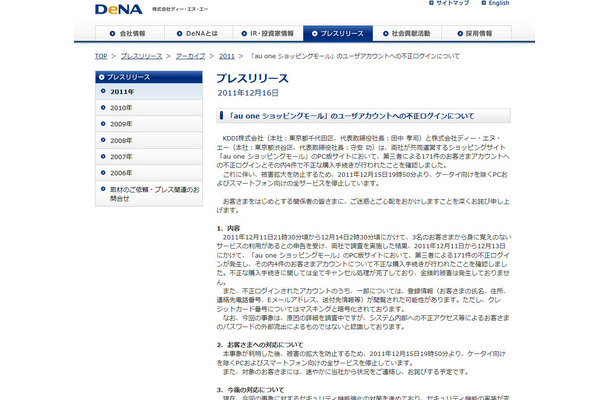Click the サイトマップ icon link
Viewport: 610px width, 400px height.
point(449,3)
